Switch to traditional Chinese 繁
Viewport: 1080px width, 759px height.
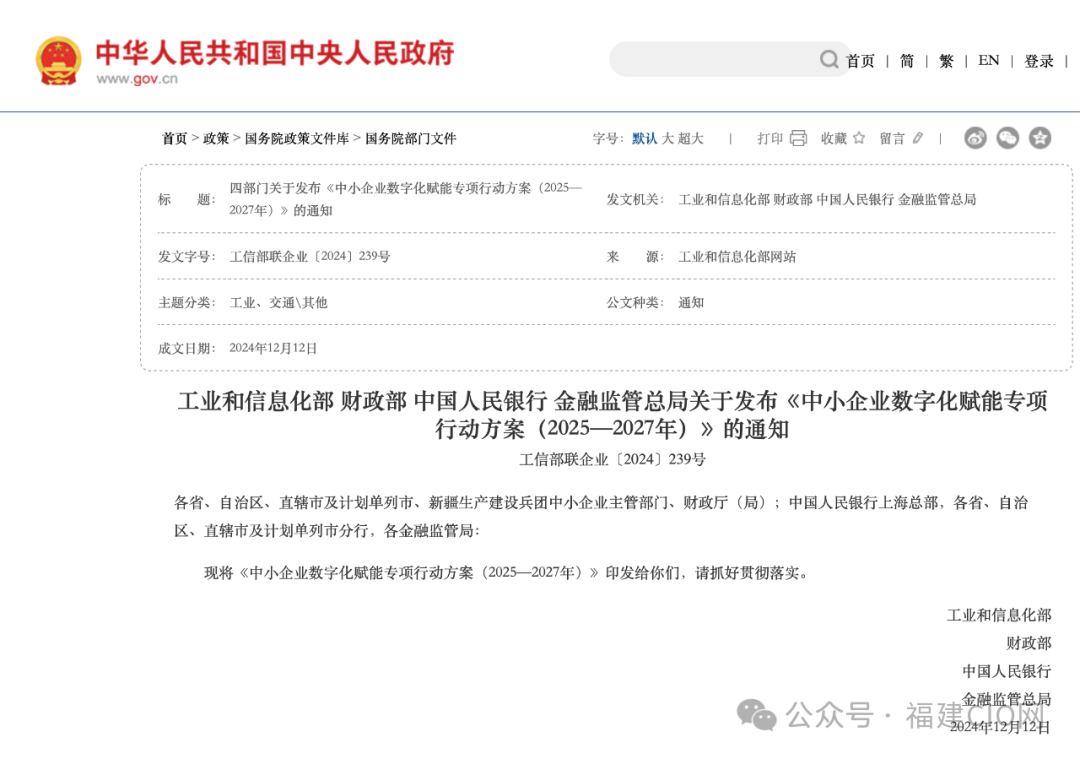(946, 61)
